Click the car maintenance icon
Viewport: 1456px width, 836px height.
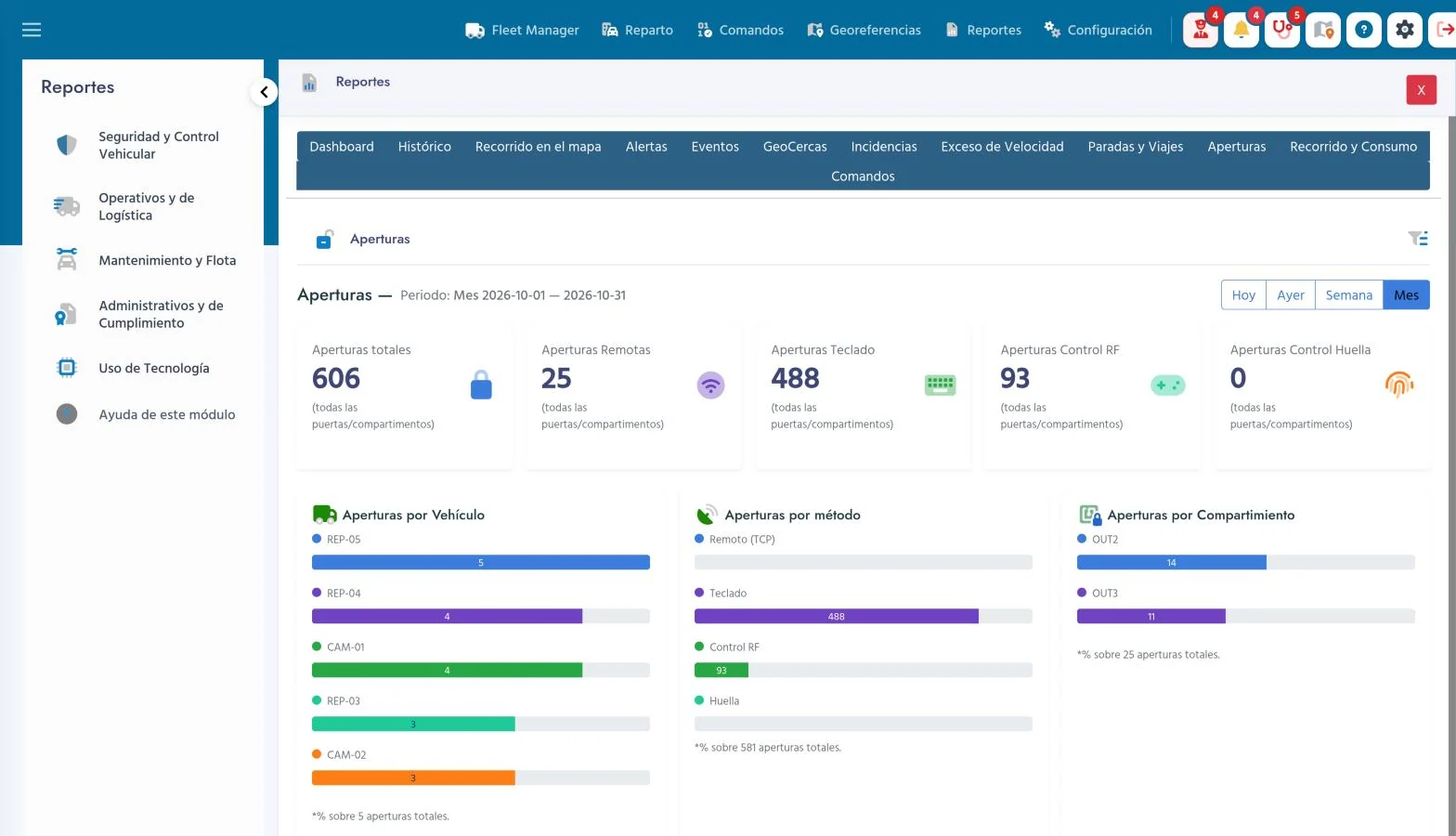(67, 259)
